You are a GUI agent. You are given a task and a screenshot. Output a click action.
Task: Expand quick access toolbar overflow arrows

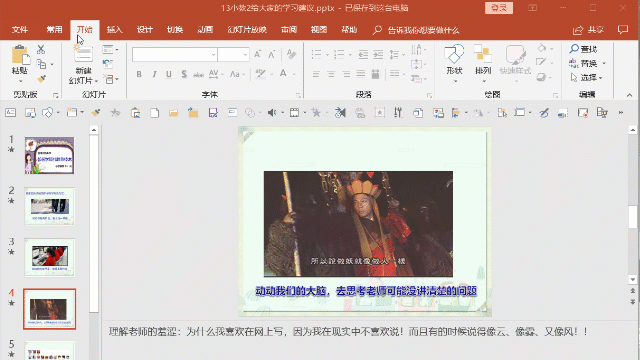coord(621,113)
